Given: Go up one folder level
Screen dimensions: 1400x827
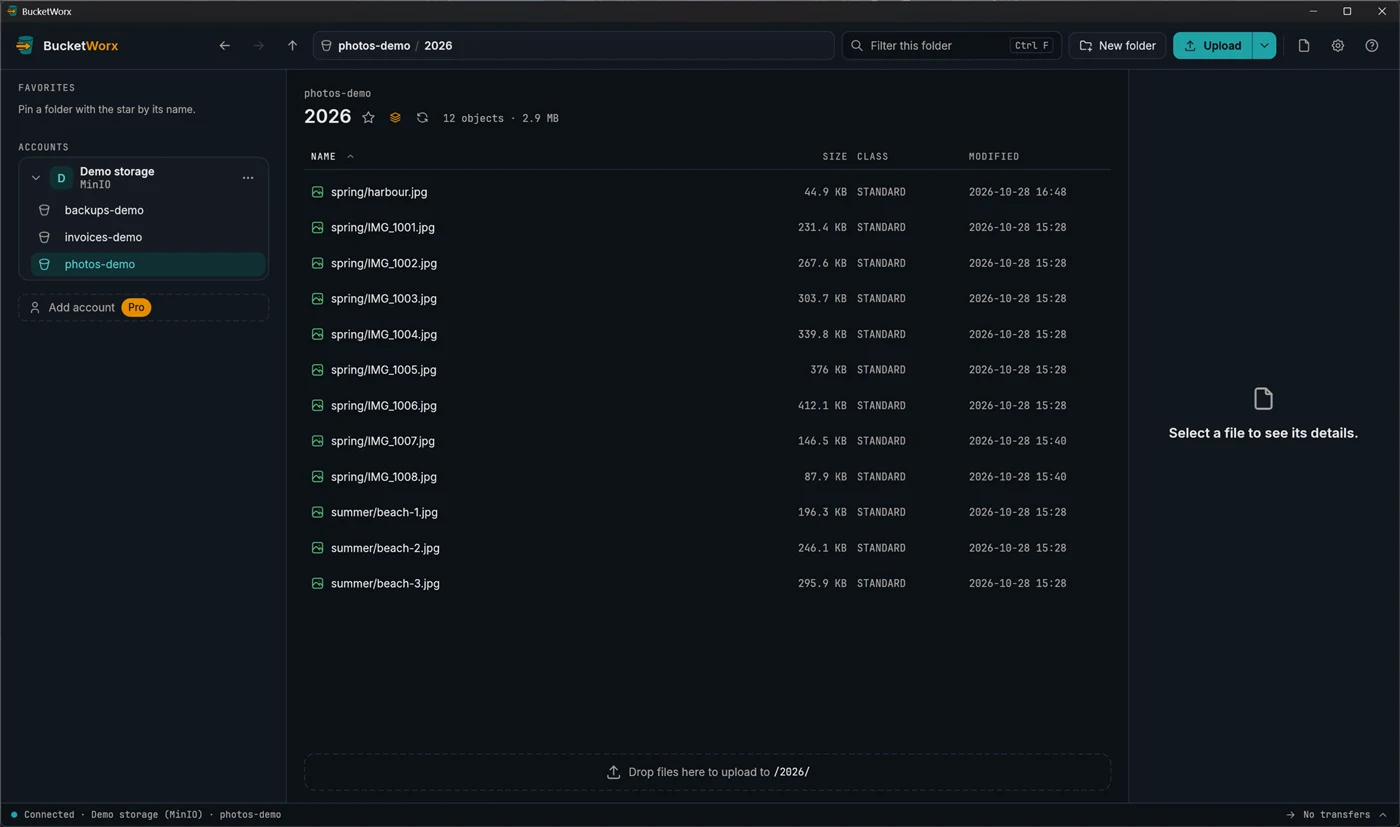Looking at the screenshot, I should [x=292, y=45].
